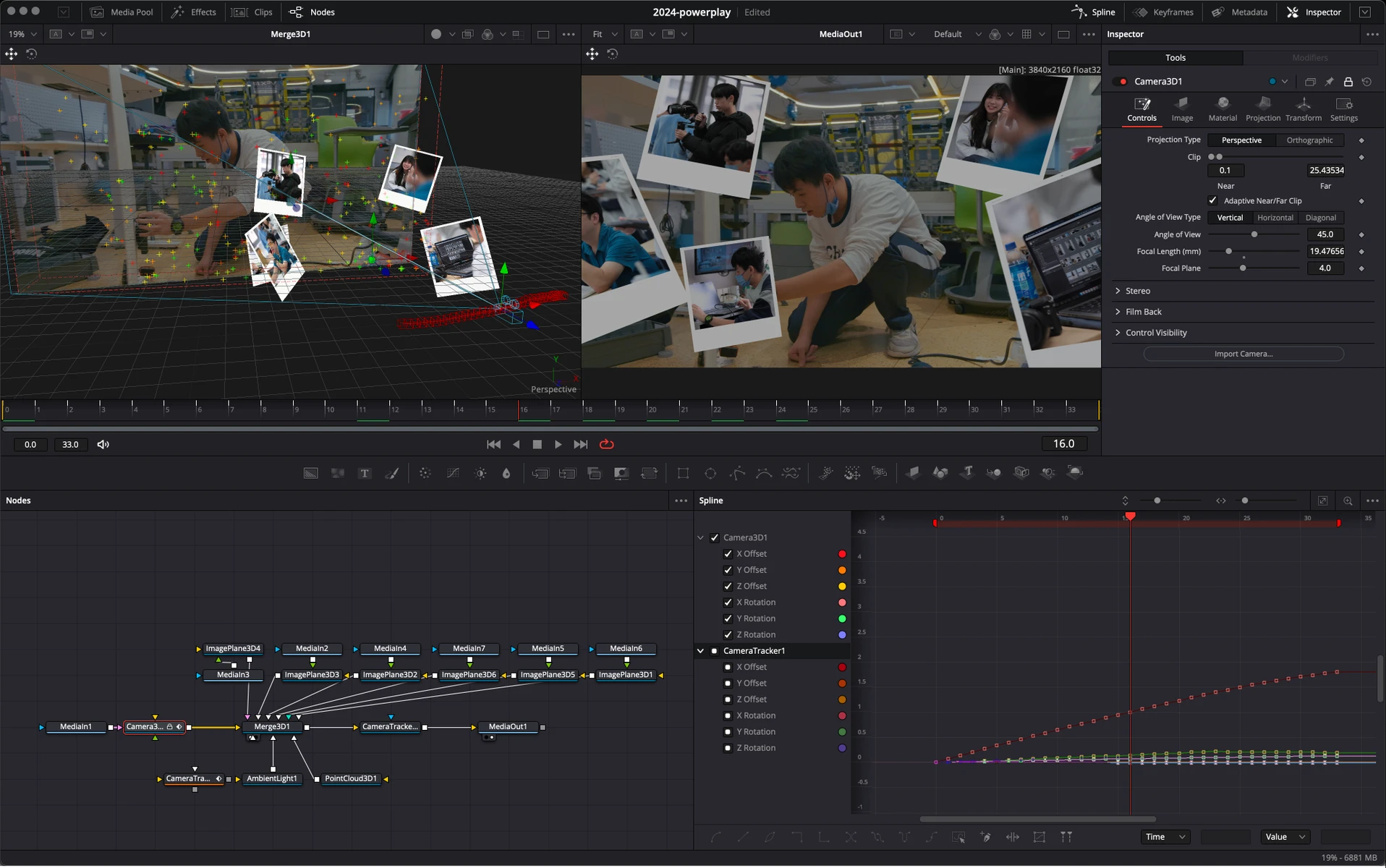Image resolution: width=1386 pixels, height=868 pixels.
Task: Lock the Camera3D1 tool controls
Action: coord(1348,82)
